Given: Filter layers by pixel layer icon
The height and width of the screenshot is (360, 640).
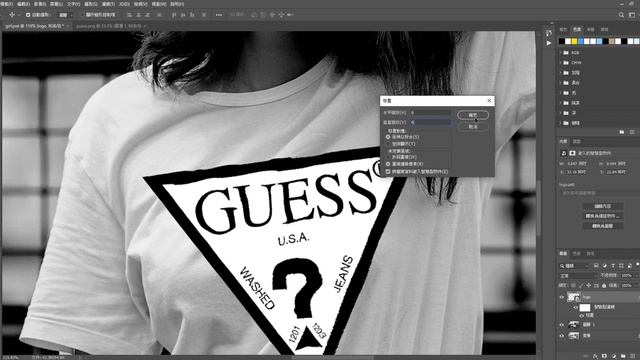Looking at the screenshot, I should (x=596, y=266).
